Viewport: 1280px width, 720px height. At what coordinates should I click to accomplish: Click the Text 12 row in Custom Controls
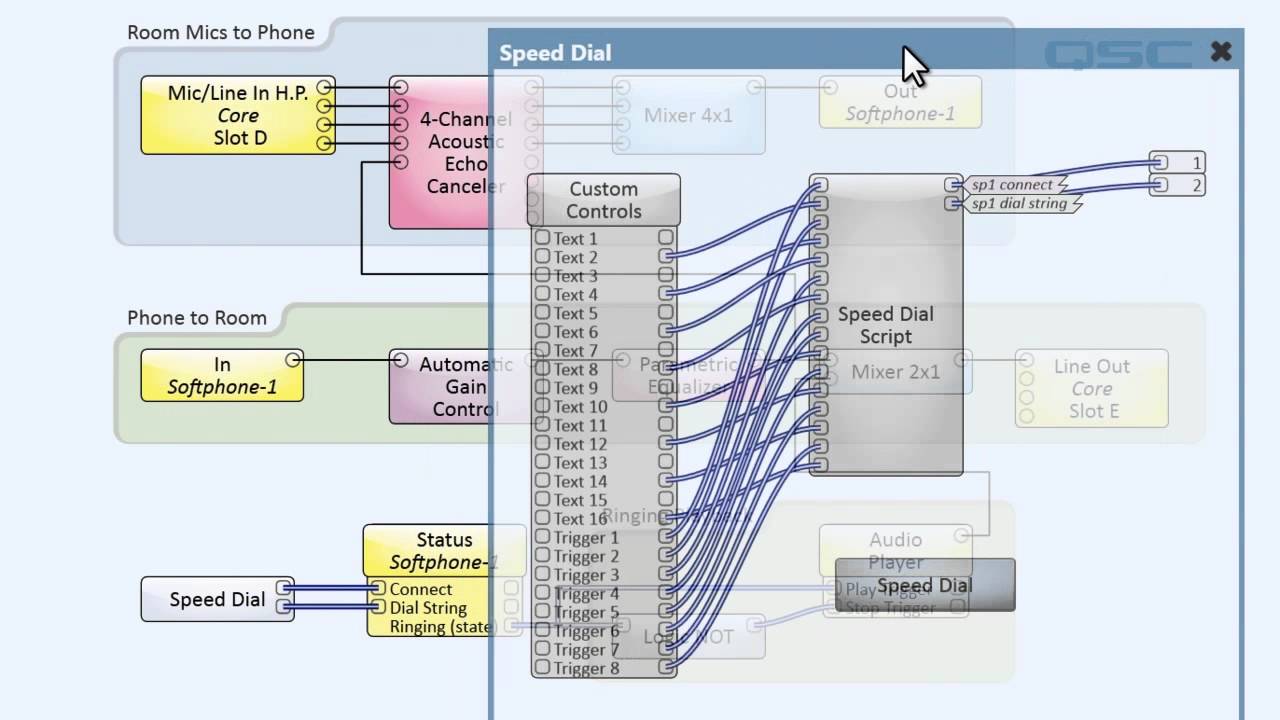pyautogui.click(x=604, y=444)
